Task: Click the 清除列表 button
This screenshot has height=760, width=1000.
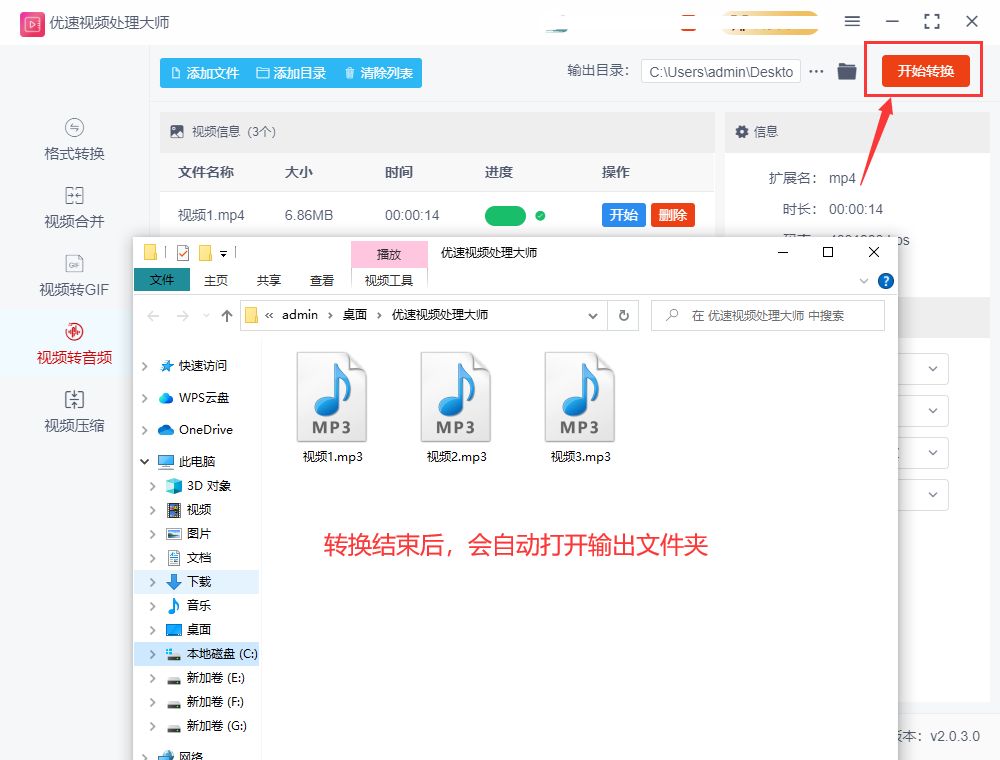Action: 379,73
